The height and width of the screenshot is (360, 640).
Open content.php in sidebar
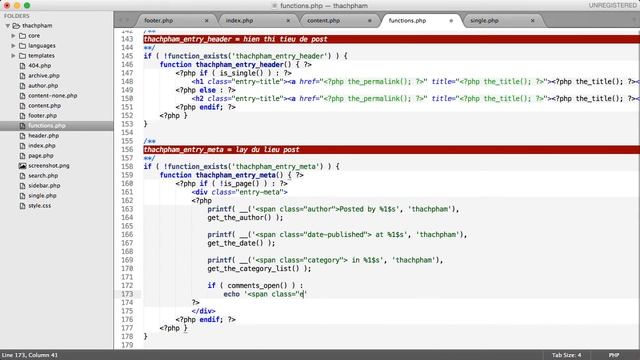tap(44, 106)
